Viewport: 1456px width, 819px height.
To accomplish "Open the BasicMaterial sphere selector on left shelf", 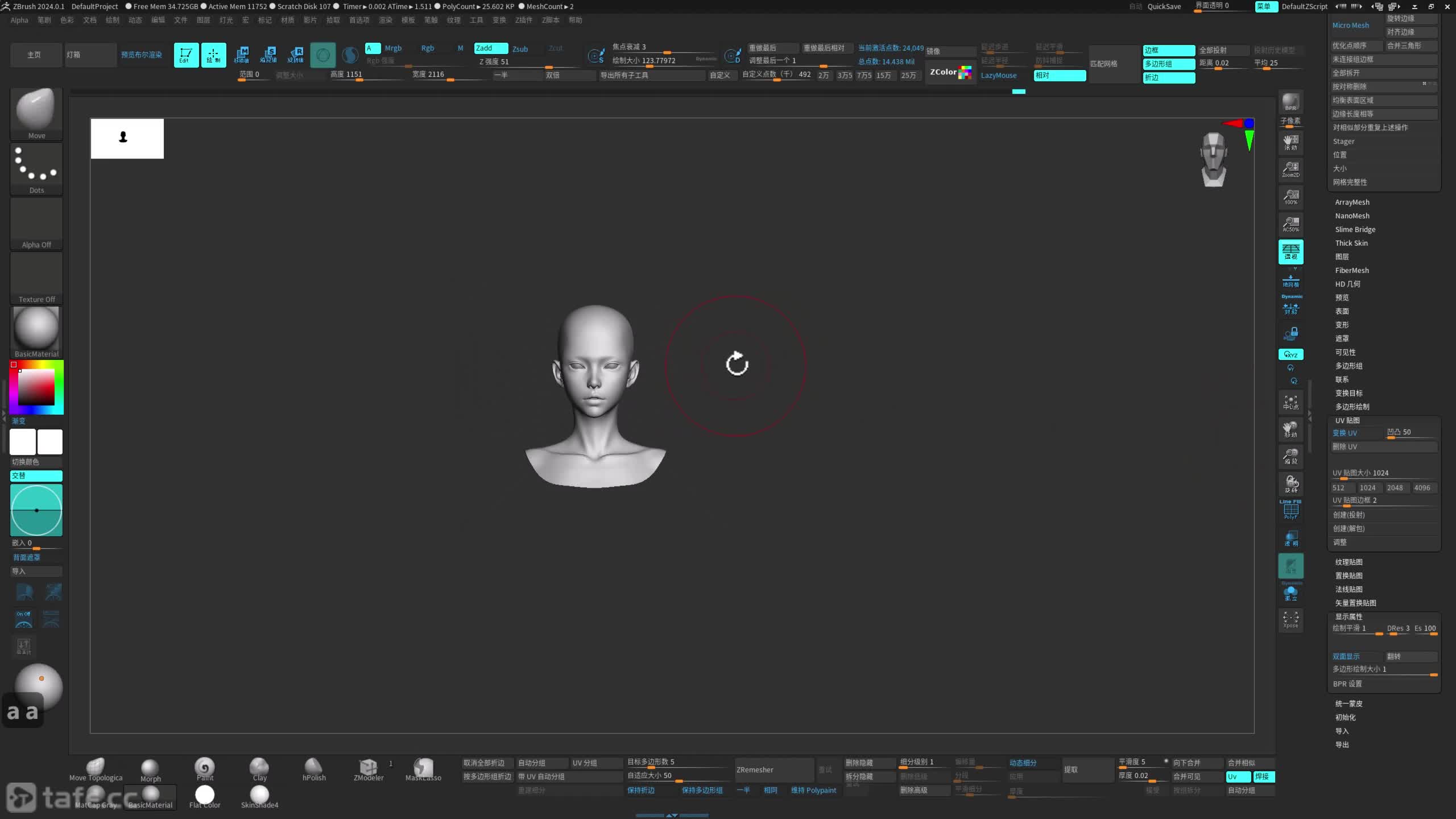I will click(36, 332).
